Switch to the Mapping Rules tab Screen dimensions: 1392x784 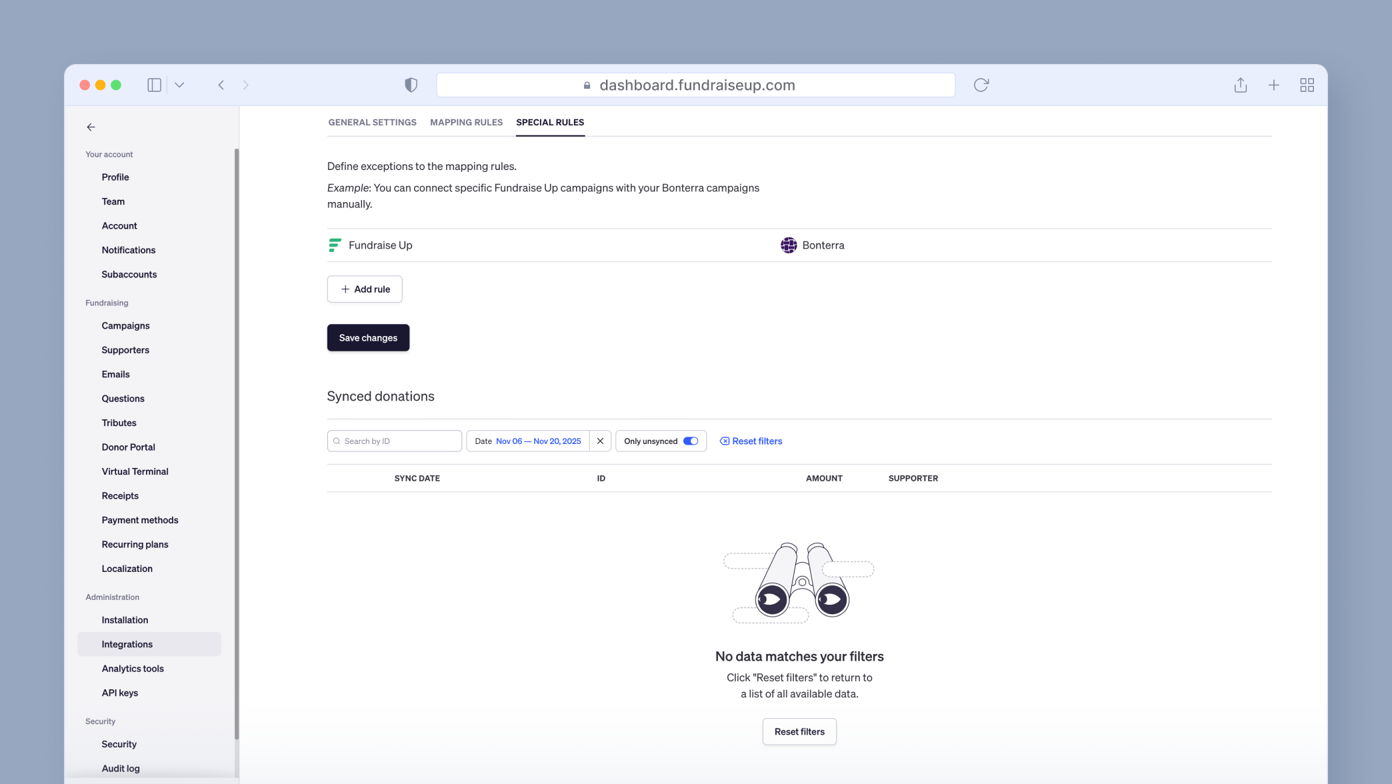pos(466,122)
